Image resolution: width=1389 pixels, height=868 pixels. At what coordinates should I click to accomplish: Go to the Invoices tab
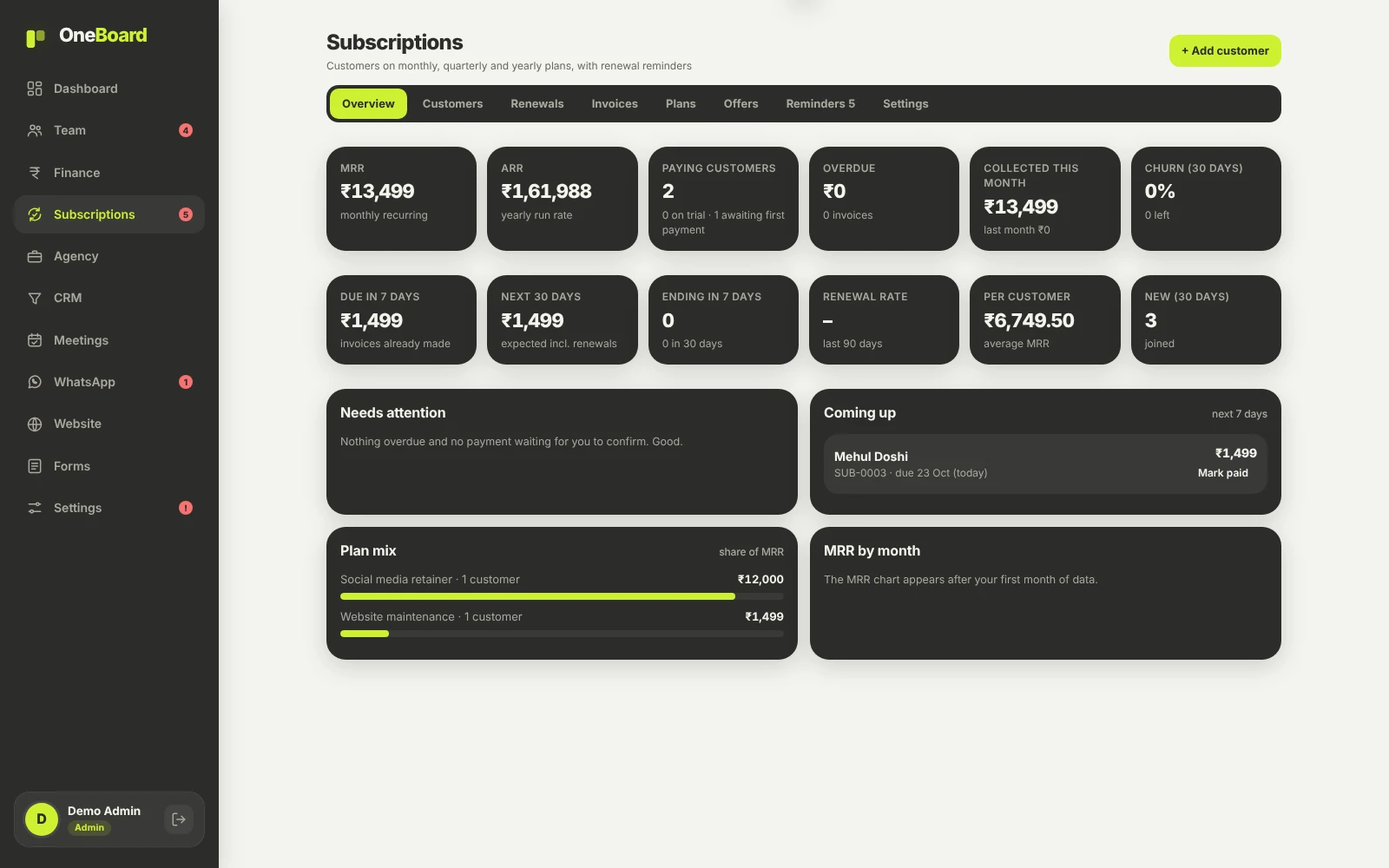click(615, 103)
